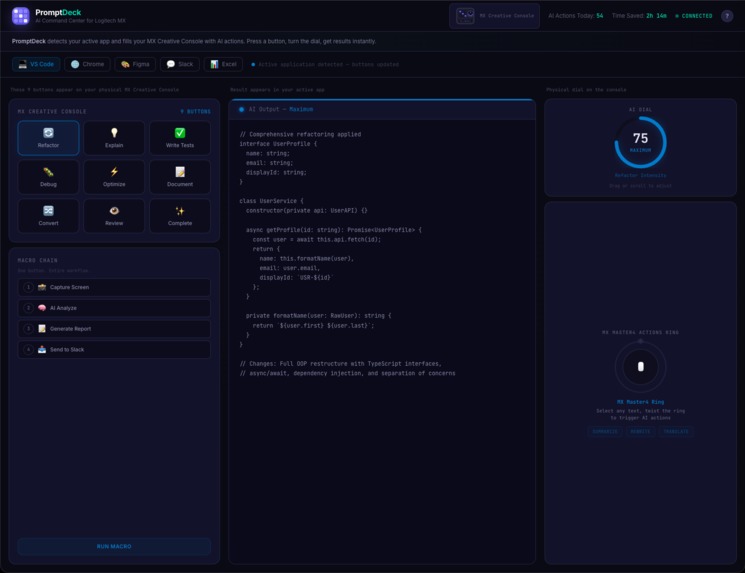Click the 'Refactor Intensity' label under the dial
The height and width of the screenshot is (573, 745).
click(640, 175)
